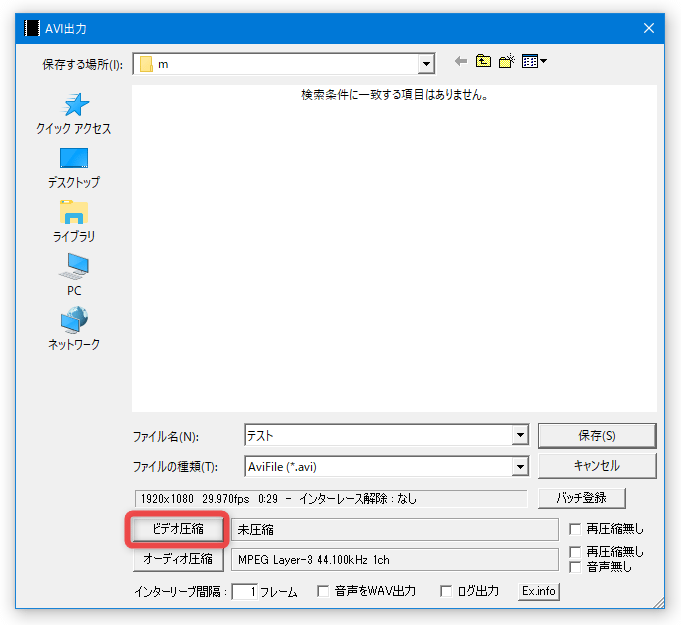Enable 音声無し checkbox
This screenshot has width=681, height=625.
pyautogui.click(x=575, y=567)
